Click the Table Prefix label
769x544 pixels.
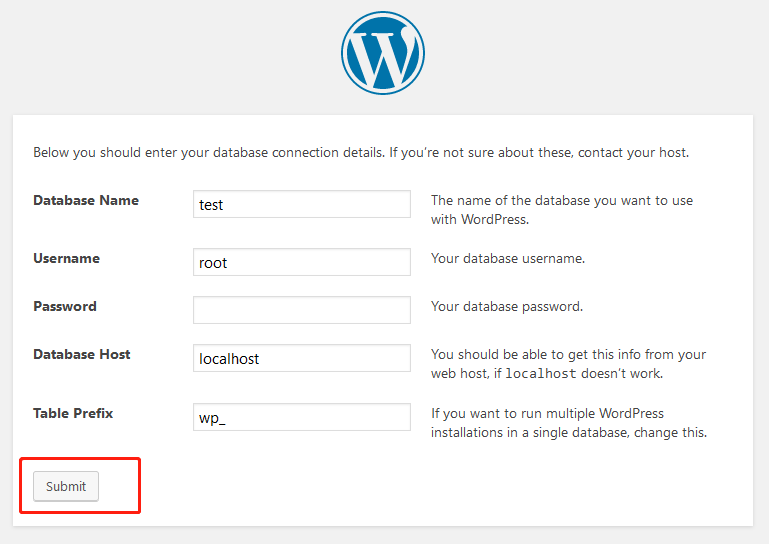pos(74,412)
